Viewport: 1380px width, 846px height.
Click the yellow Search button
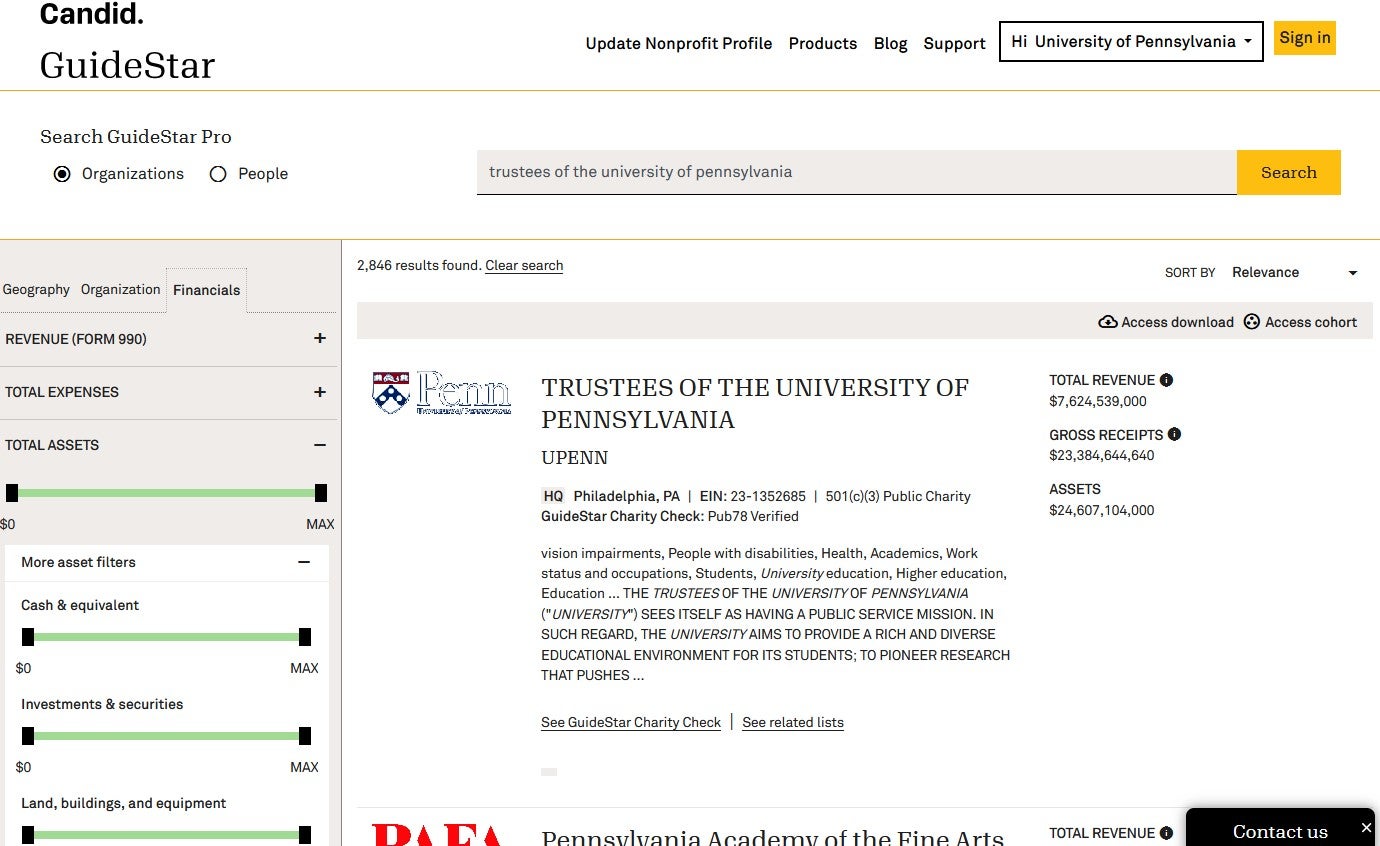[1289, 172]
